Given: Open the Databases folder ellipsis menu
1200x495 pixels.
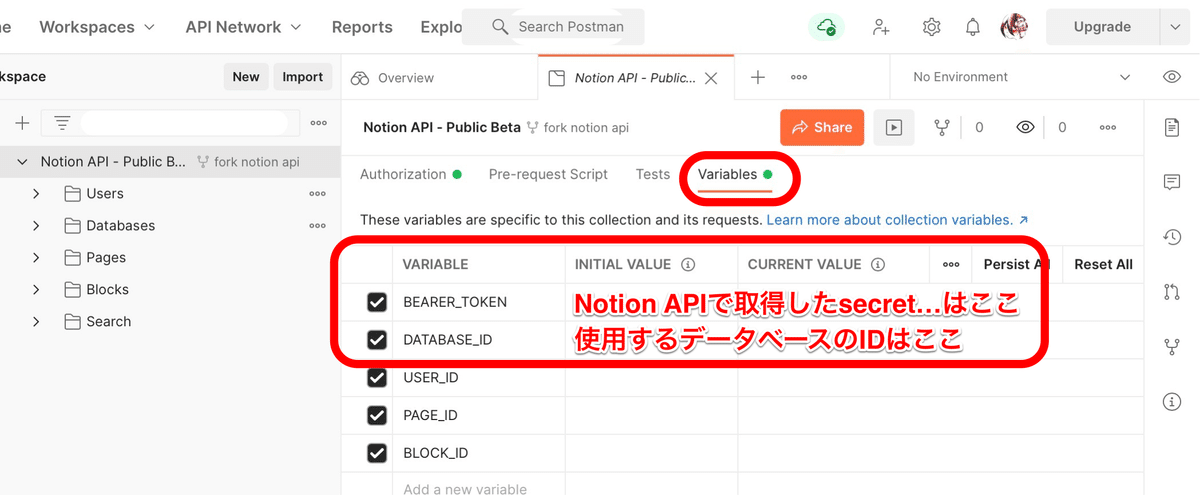Looking at the screenshot, I should pyautogui.click(x=317, y=225).
